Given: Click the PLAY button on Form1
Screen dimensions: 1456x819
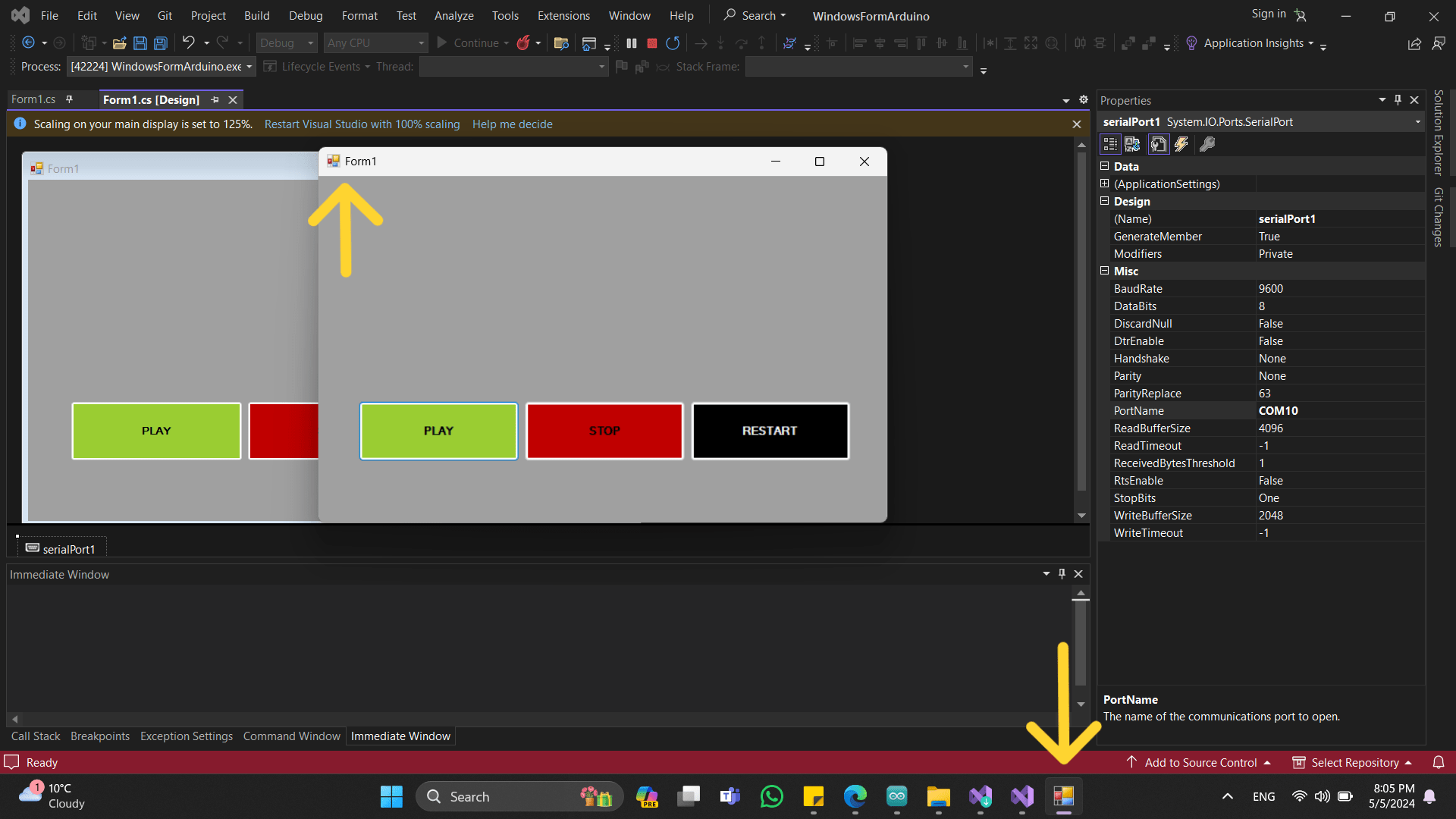Looking at the screenshot, I should (x=438, y=430).
